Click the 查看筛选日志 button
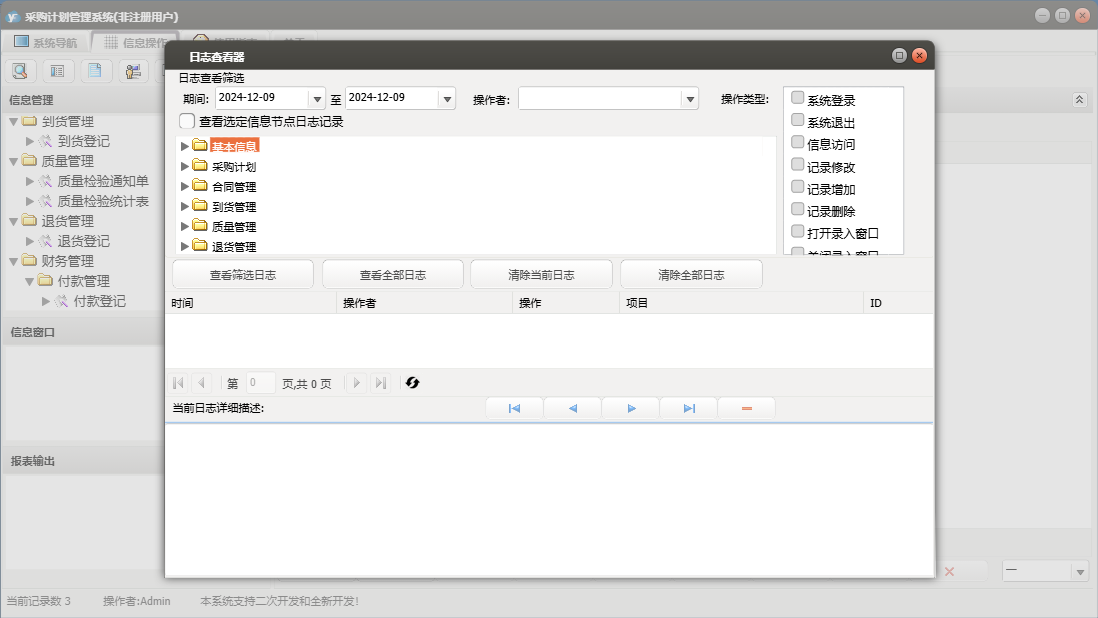The image size is (1098, 618). pyautogui.click(x=243, y=275)
